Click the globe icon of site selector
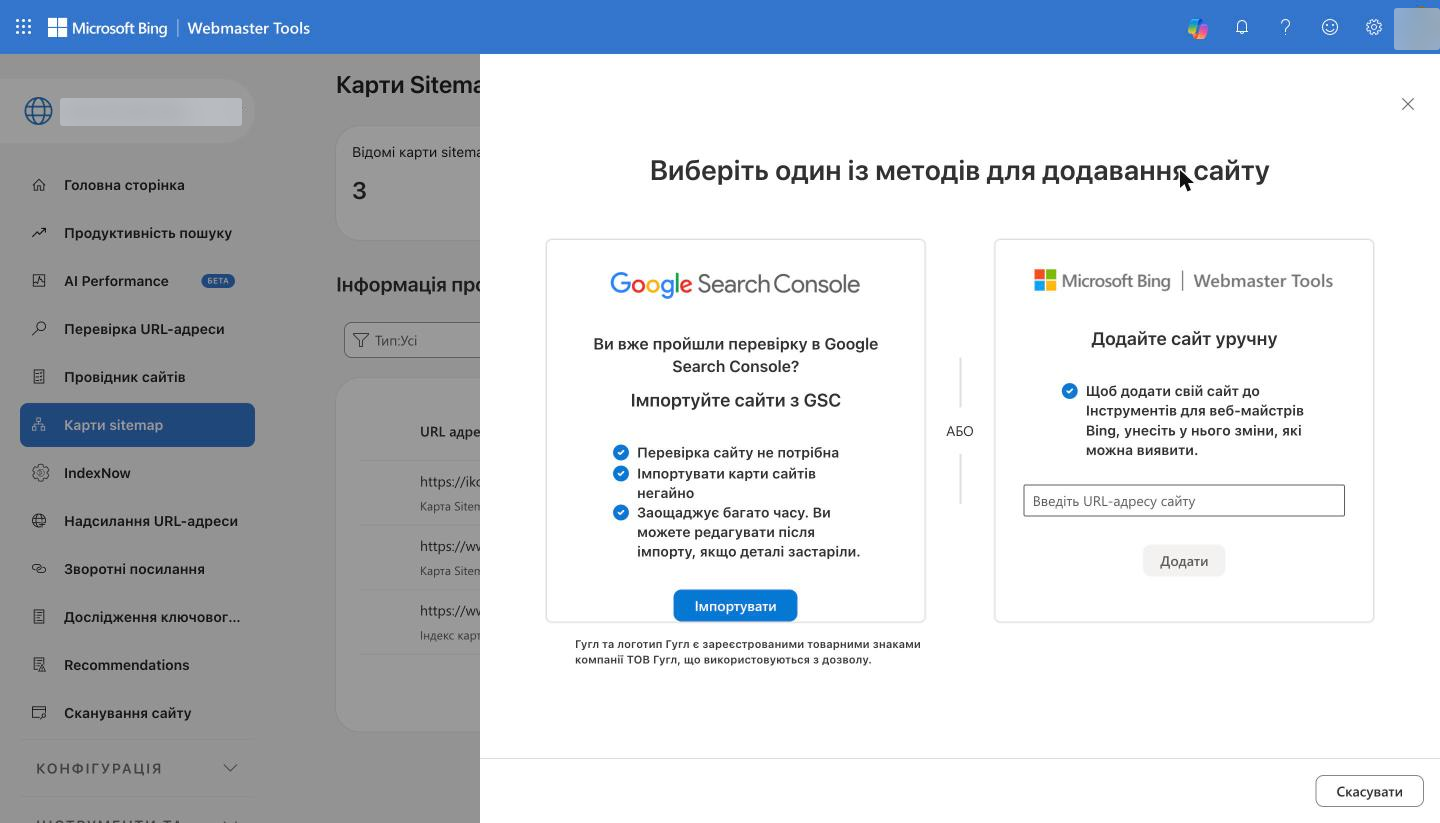The height and width of the screenshot is (823, 1440). point(38,111)
